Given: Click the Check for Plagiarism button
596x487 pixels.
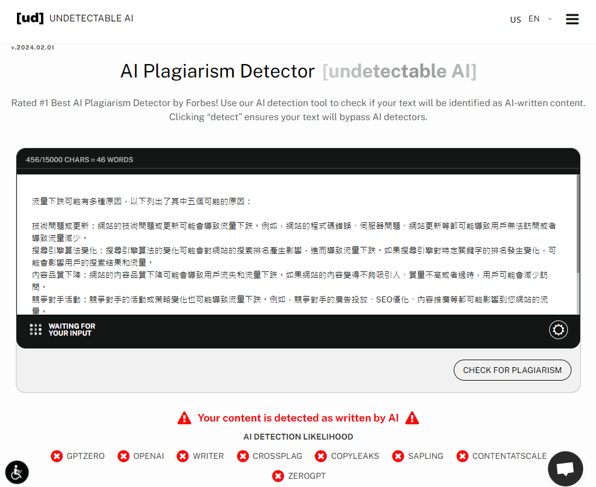Looking at the screenshot, I should [512, 370].
